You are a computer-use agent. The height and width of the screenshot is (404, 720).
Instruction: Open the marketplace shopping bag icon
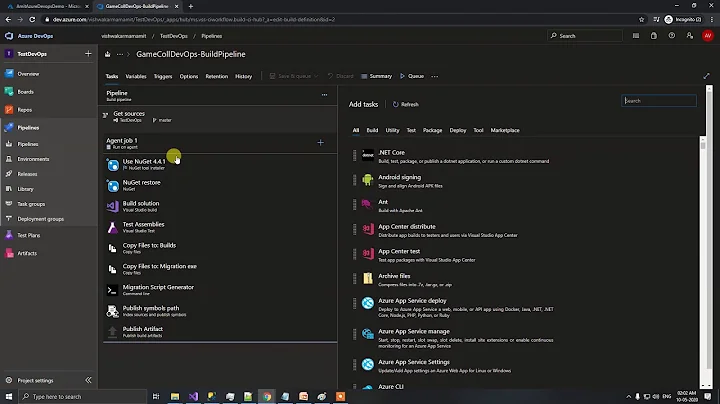click(x=654, y=36)
